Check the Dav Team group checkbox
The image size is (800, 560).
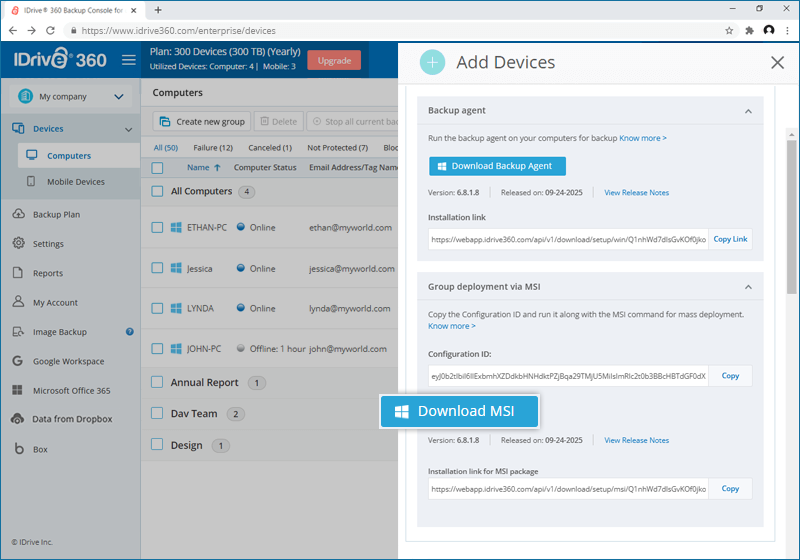click(x=157, y=413)
